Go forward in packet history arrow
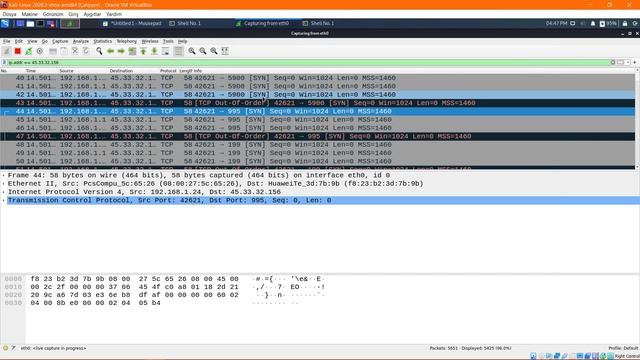This screenshot has height=360, width=640. 121,51
